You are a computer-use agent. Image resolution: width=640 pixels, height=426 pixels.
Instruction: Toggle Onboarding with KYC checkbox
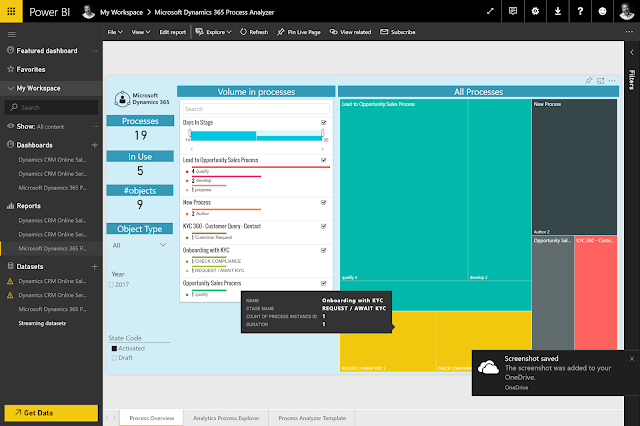click(x=324, y=250)
